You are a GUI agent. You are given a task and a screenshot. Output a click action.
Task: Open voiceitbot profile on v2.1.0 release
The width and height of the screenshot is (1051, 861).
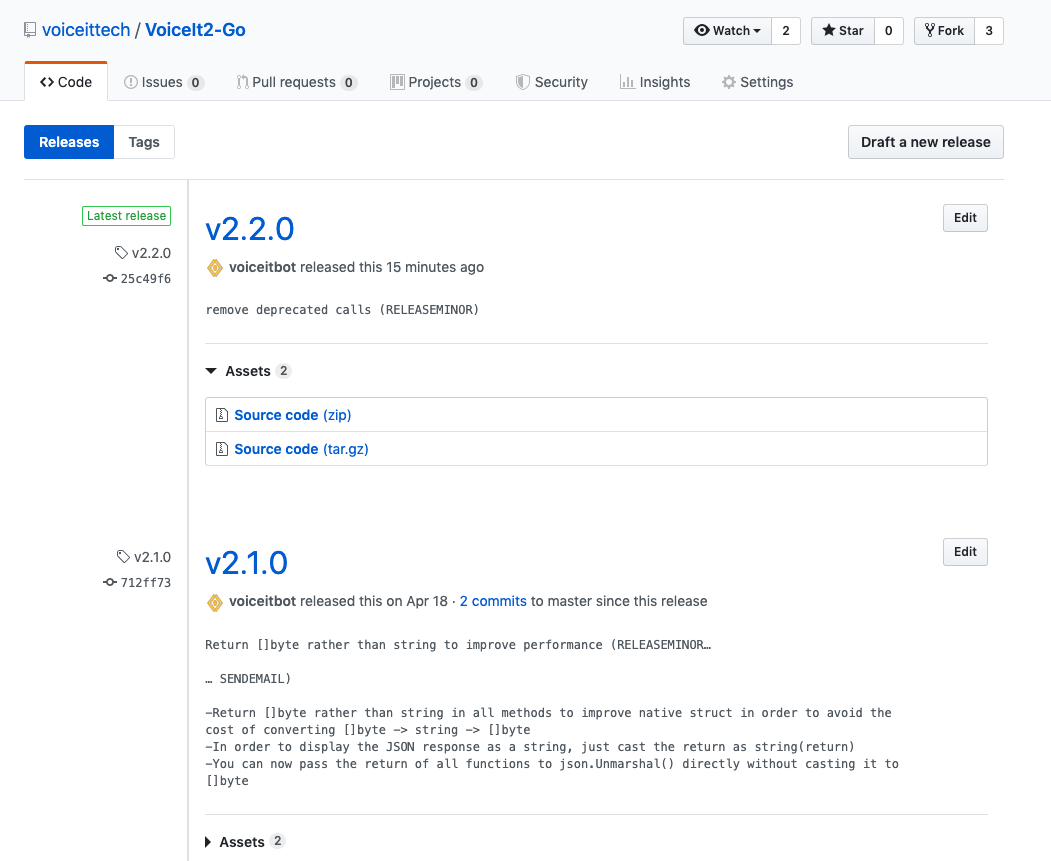262,602
